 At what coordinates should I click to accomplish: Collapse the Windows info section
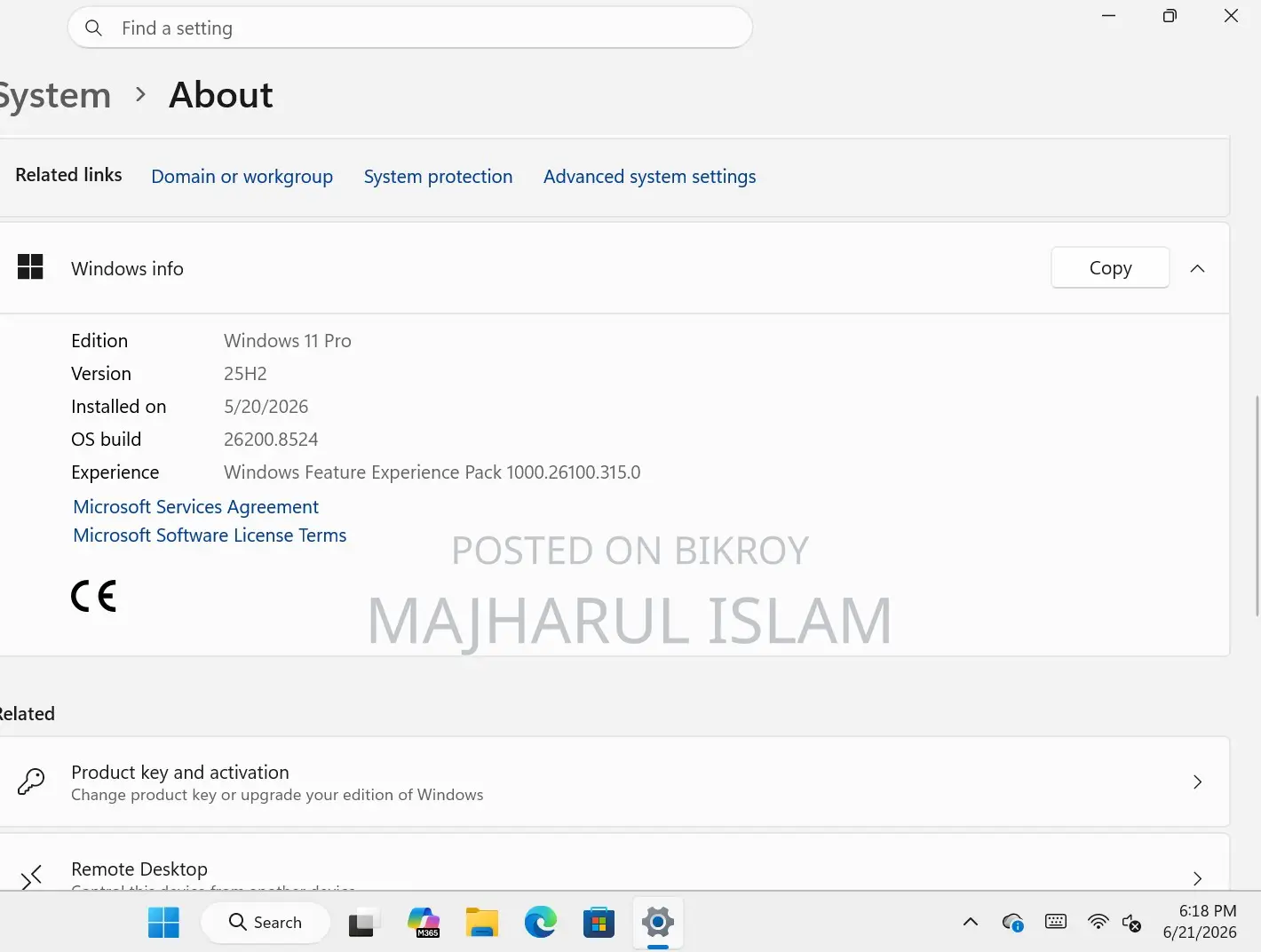pos(1197,268)
